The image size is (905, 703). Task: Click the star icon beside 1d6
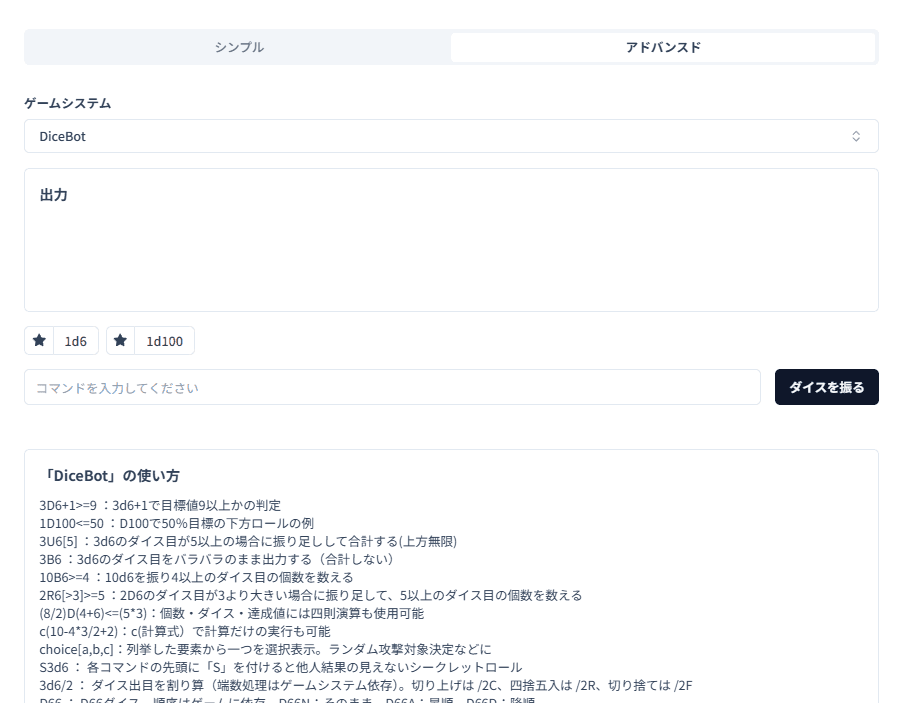pos(39,341)
